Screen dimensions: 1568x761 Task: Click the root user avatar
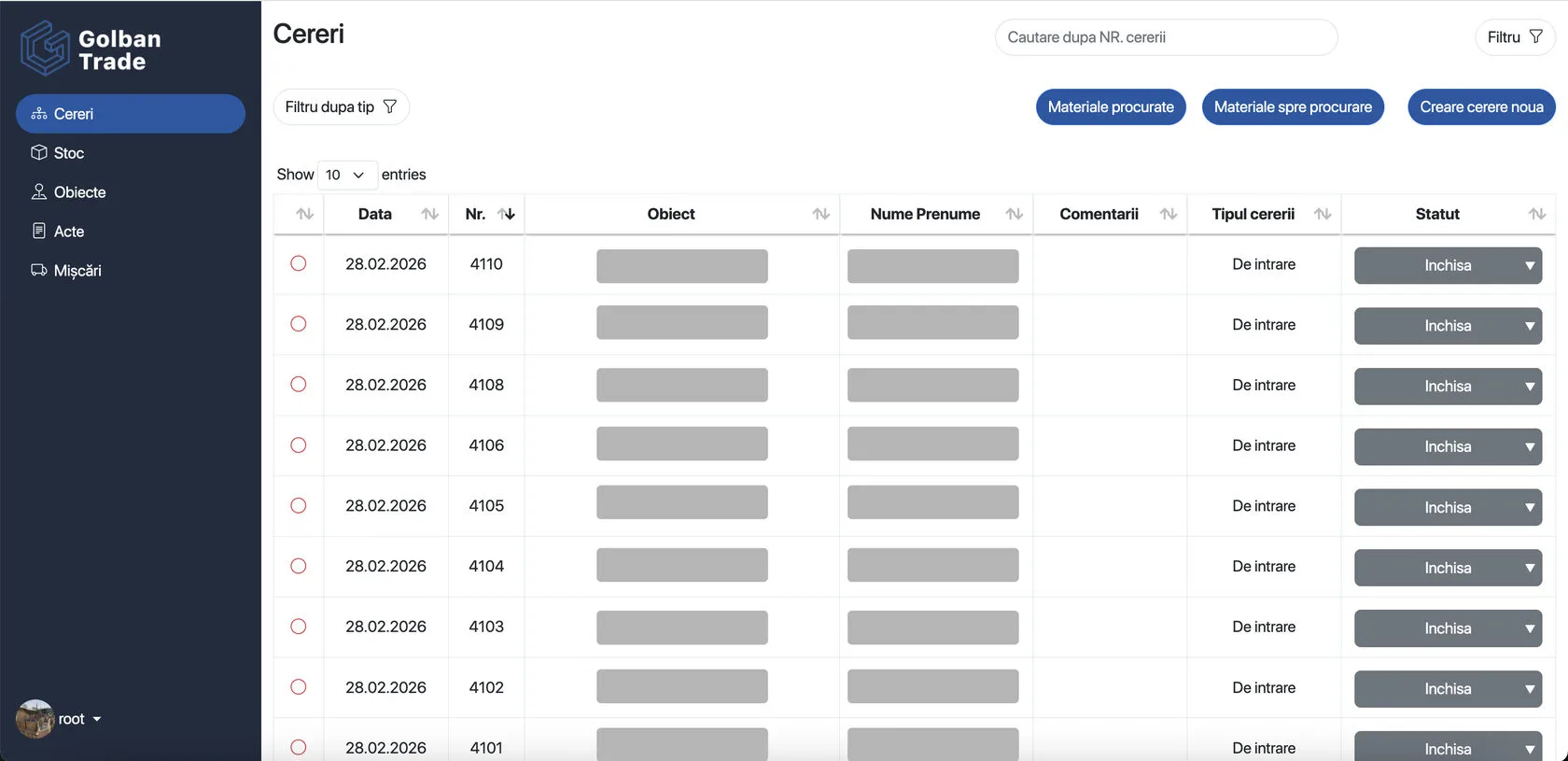pyautogui.click(x=35, y=719)
